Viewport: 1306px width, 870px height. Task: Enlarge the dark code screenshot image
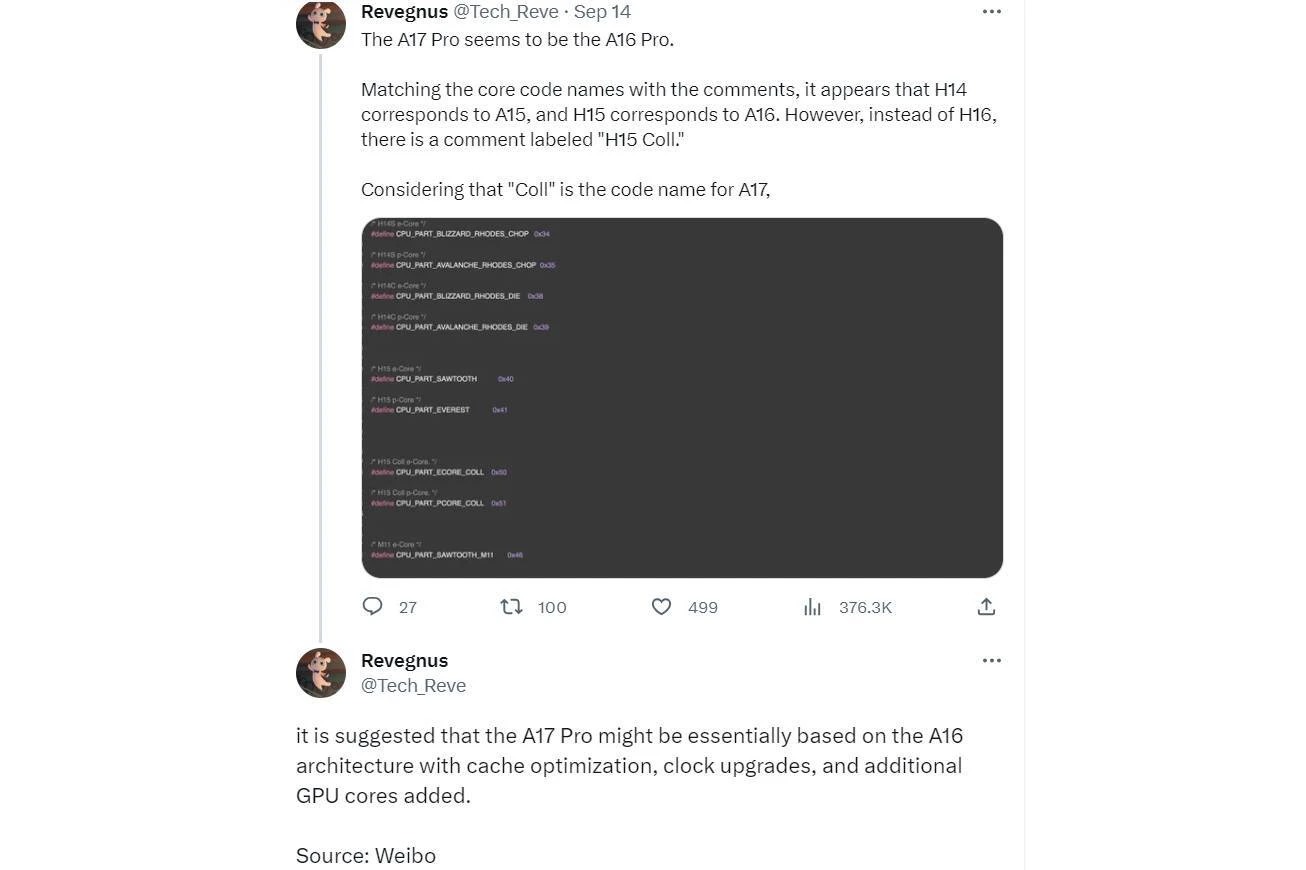(x=682, y=398)
